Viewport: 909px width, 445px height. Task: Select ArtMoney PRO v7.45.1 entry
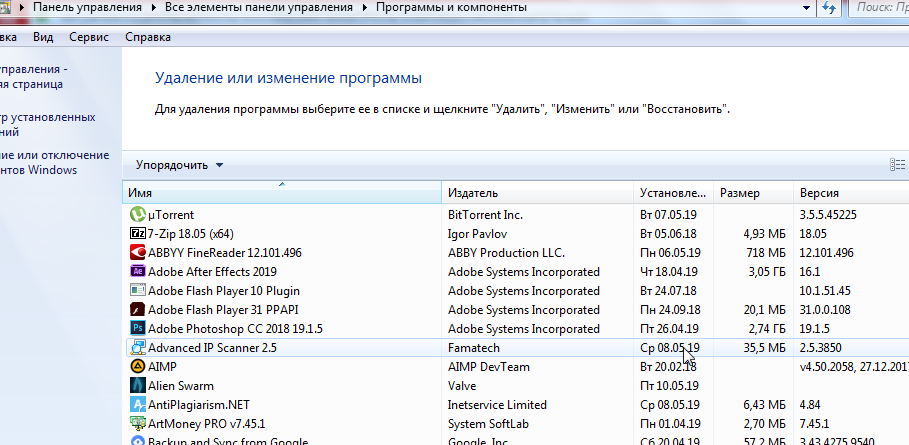[x=206, y=424]
